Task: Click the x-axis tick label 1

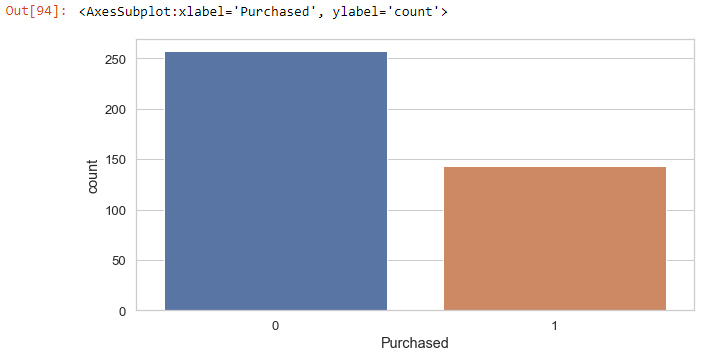Action: click(555, 326)
